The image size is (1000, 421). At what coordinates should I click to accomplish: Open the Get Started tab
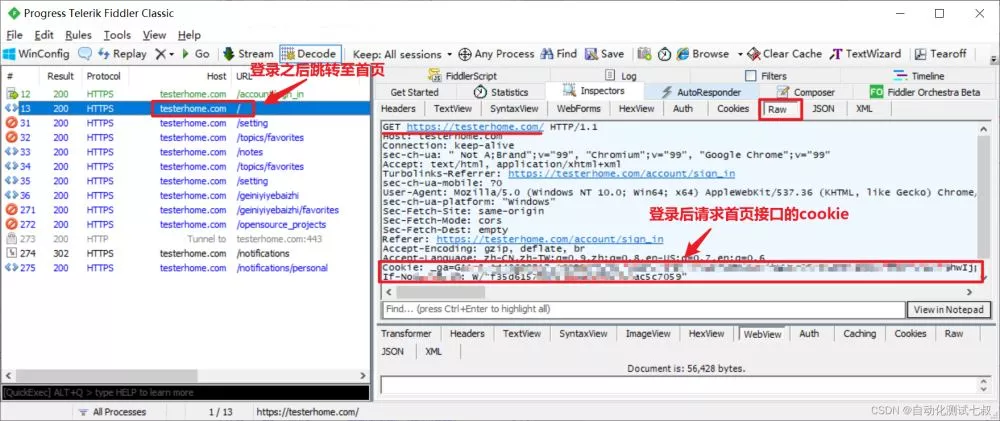[414, 92]
